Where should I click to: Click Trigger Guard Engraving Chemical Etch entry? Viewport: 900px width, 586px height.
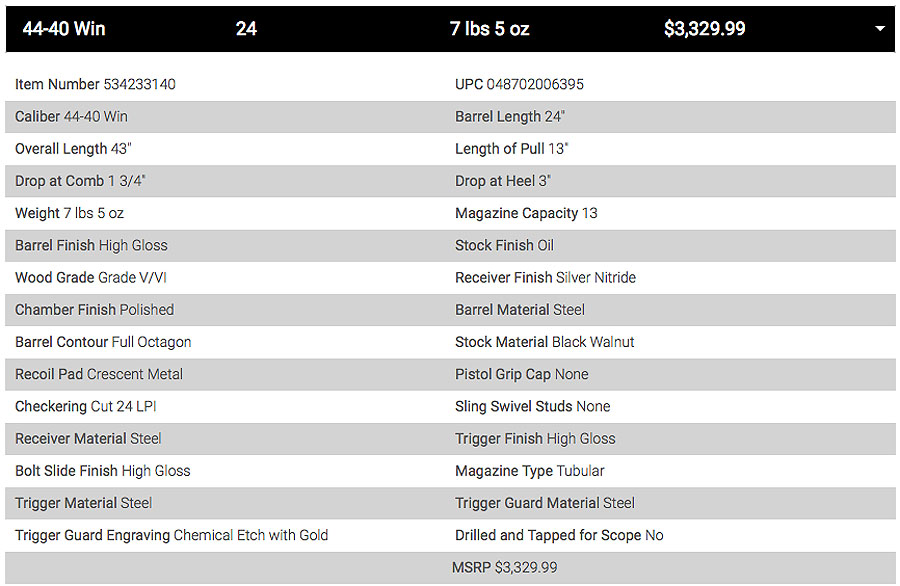[171, 535]
